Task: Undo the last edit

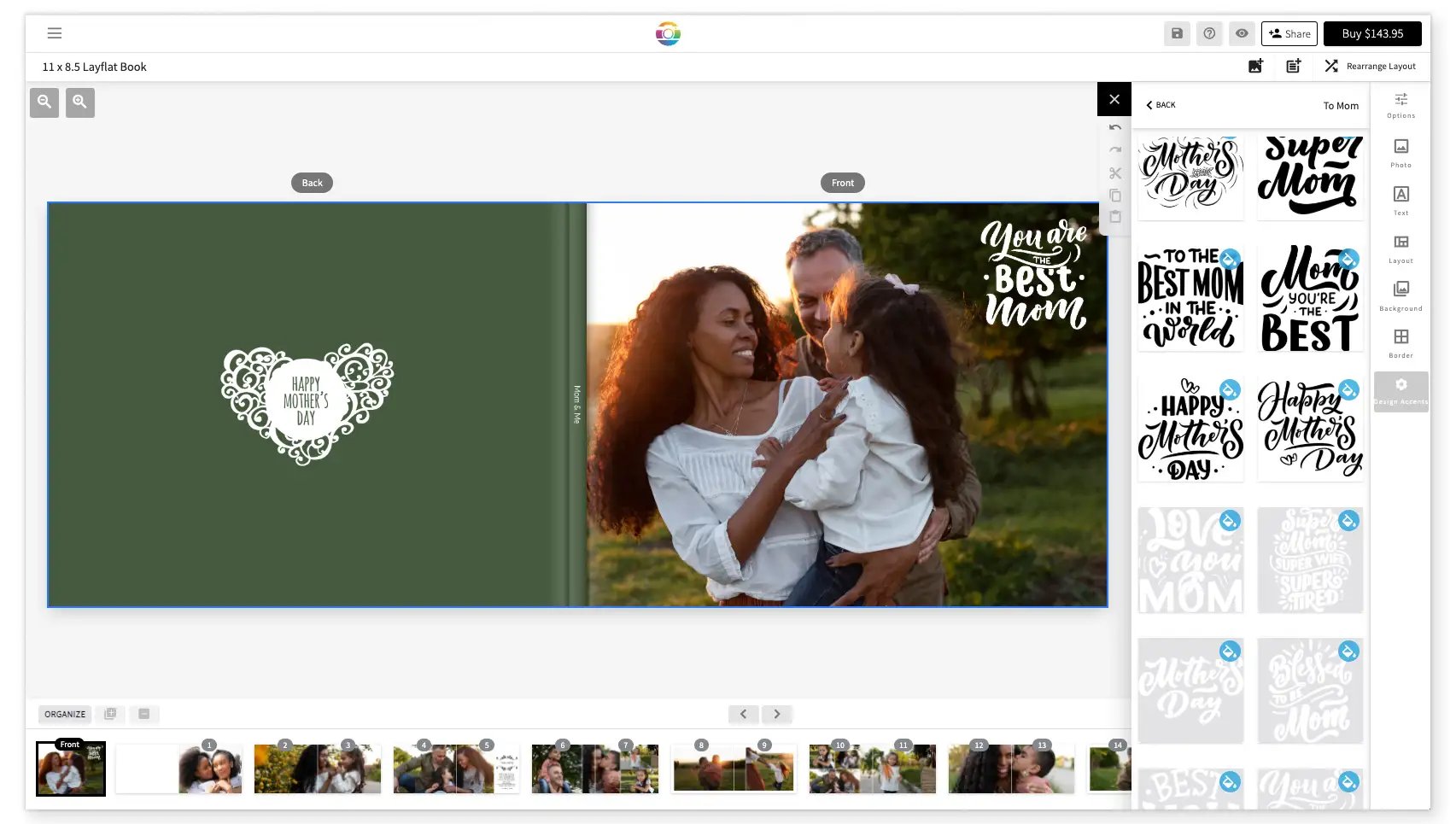Action: [1114, 127]
